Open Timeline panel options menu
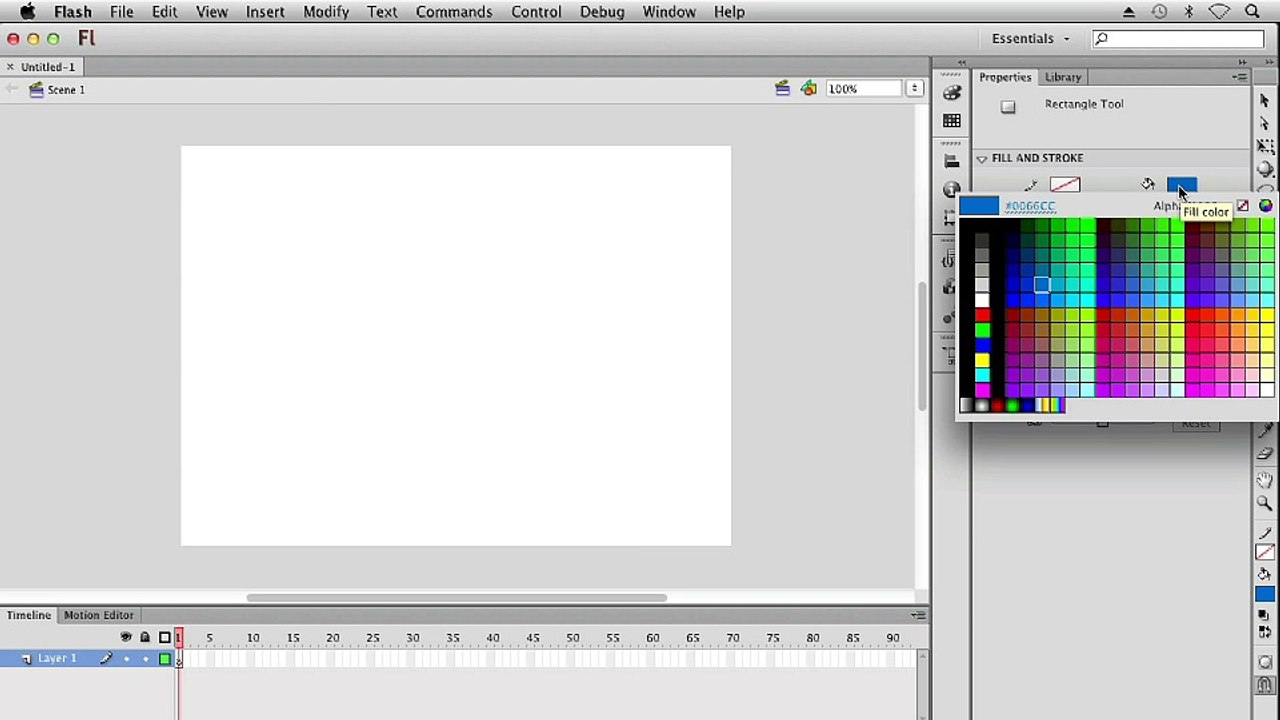This screenshot has height=720, width=1280. (918, 615)
